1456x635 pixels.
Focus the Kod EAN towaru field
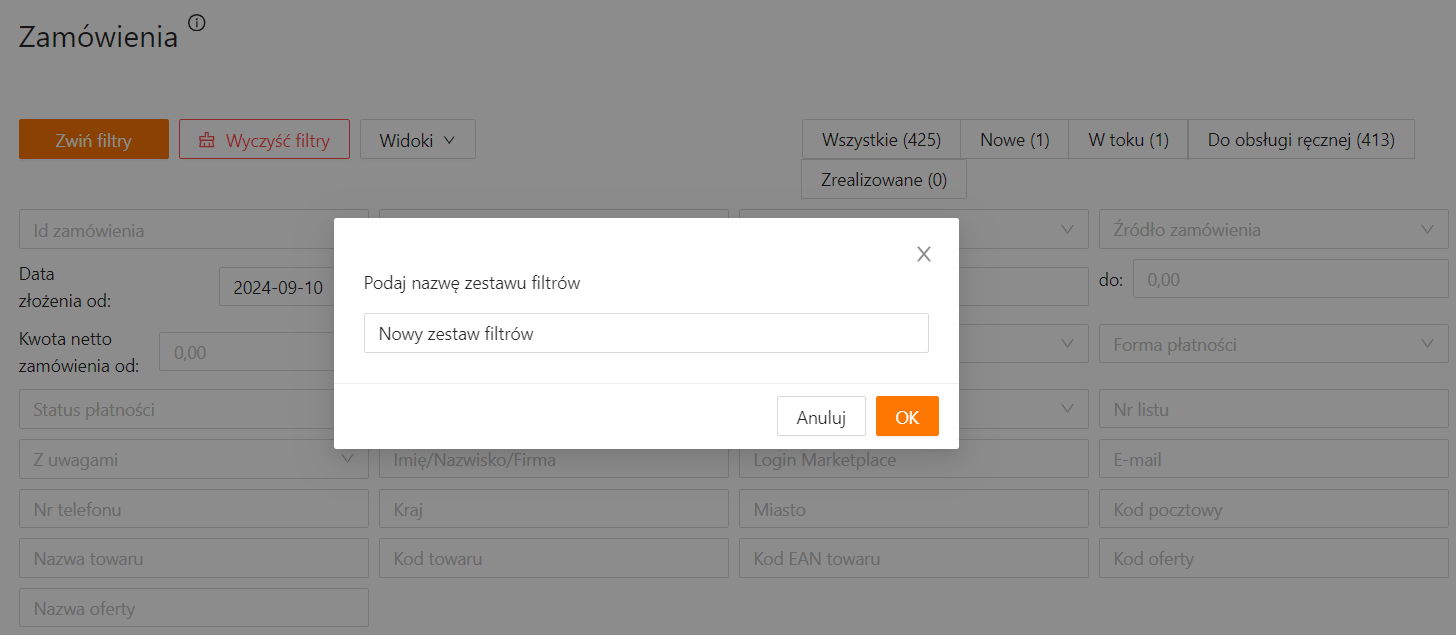tap(913, 559)
